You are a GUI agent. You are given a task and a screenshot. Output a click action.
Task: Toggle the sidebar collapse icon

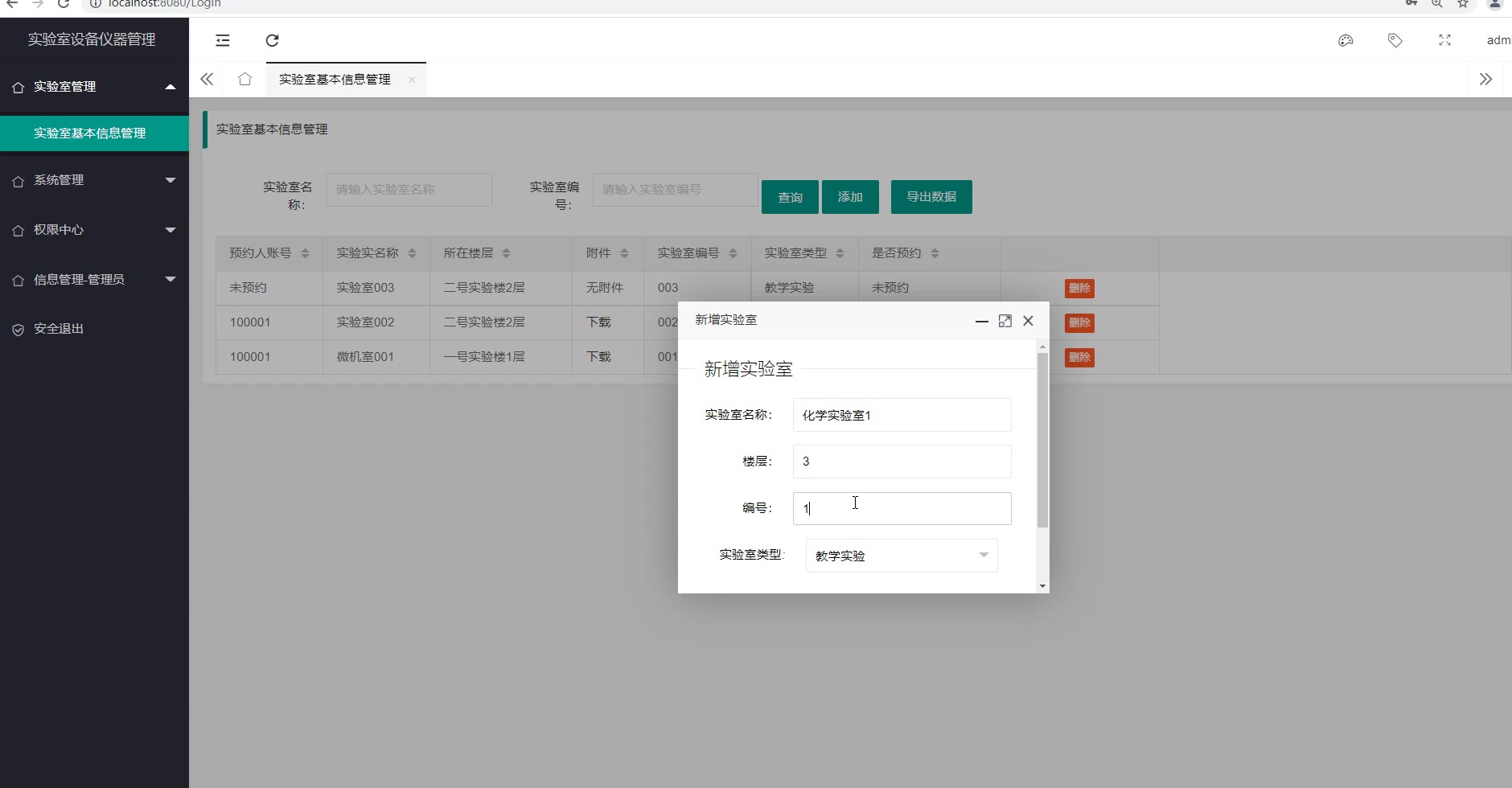coord(223,40)
